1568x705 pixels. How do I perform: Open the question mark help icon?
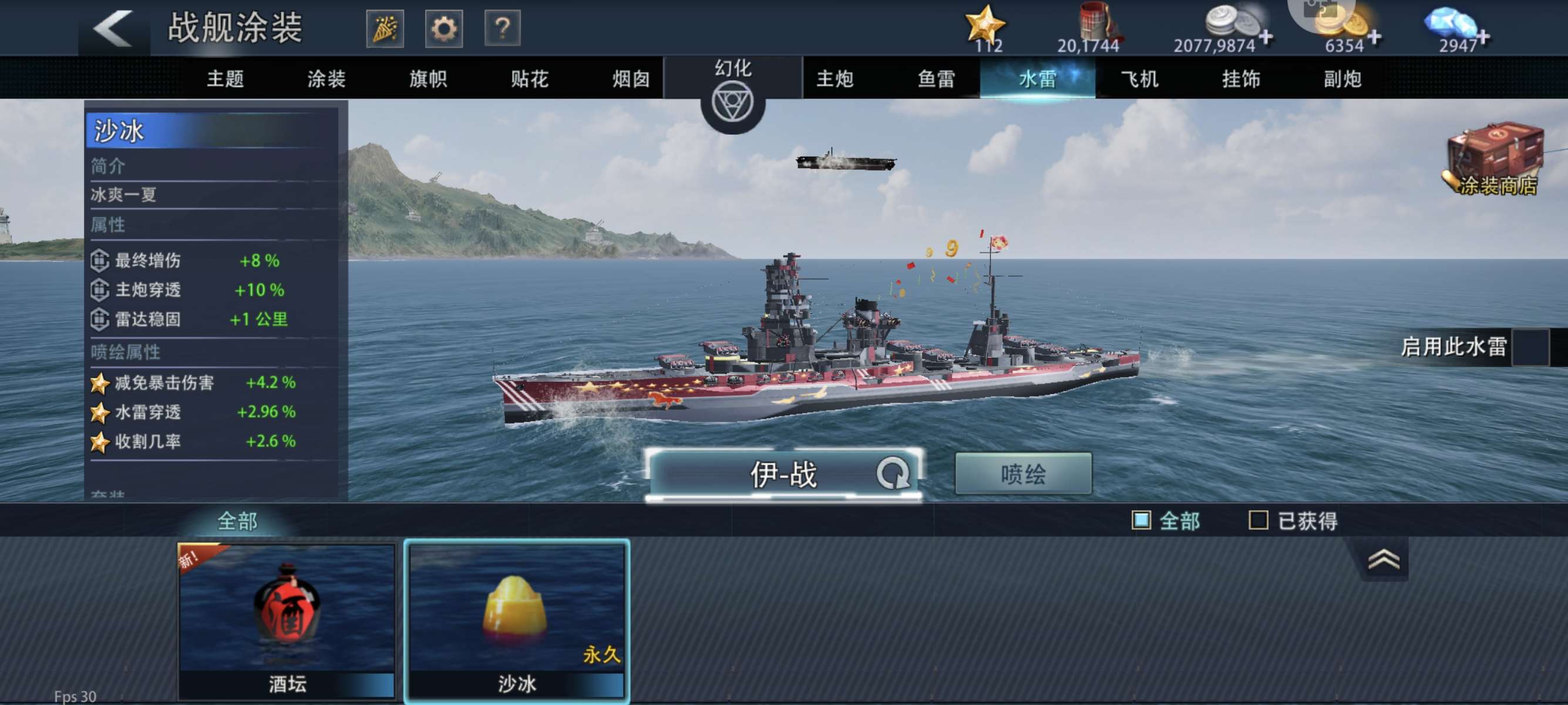tap(502, 29)
